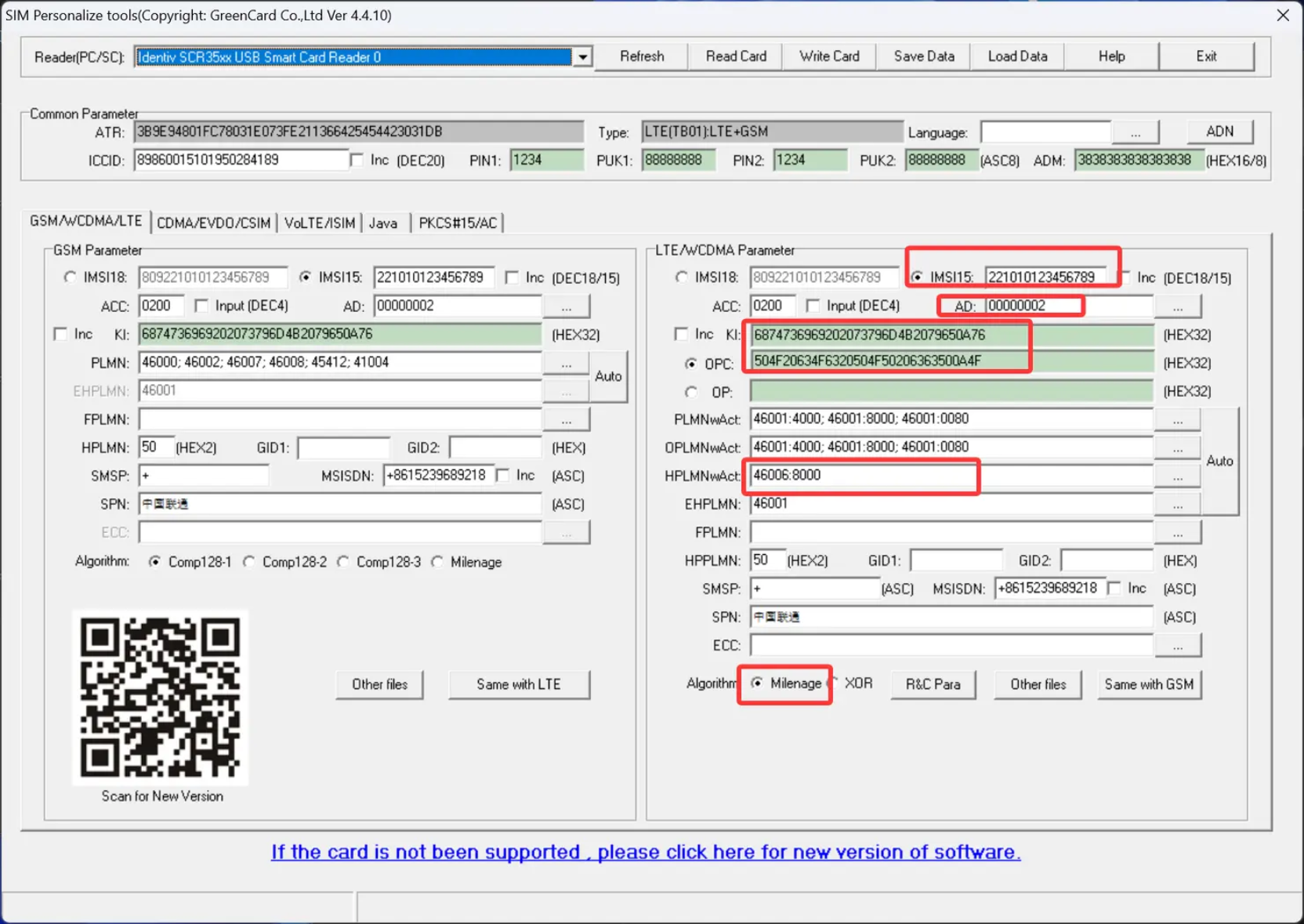Viewport: 1304px width, 924px height.
Task: Click the Load Data button
Action: (x=1017, y=56)
